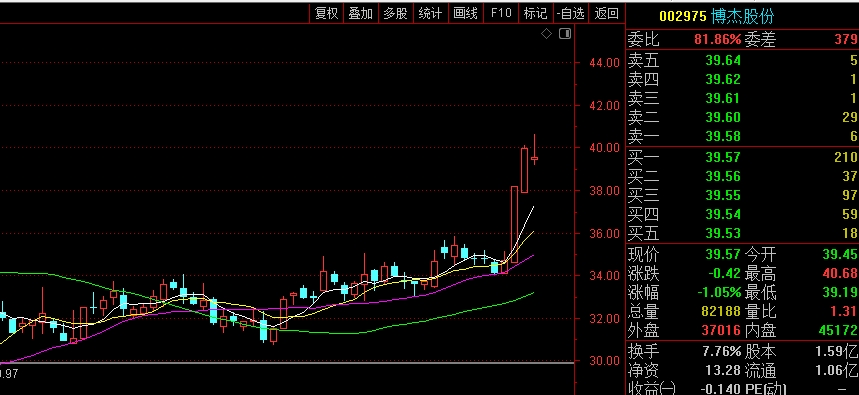Select the 买一 price 39.57
This screenshot has width=859, height=395.
[723, 158]
